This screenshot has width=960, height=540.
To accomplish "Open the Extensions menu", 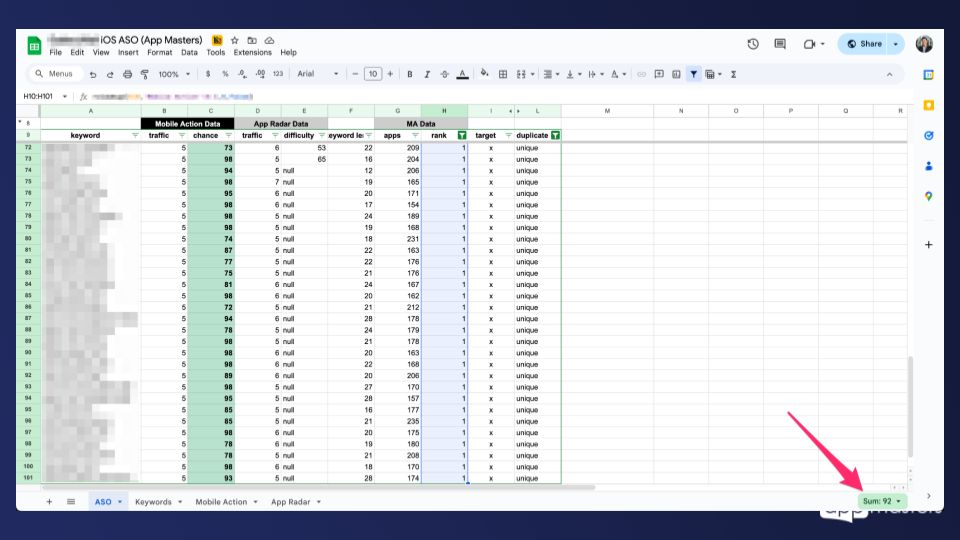I will coord(252,53).
